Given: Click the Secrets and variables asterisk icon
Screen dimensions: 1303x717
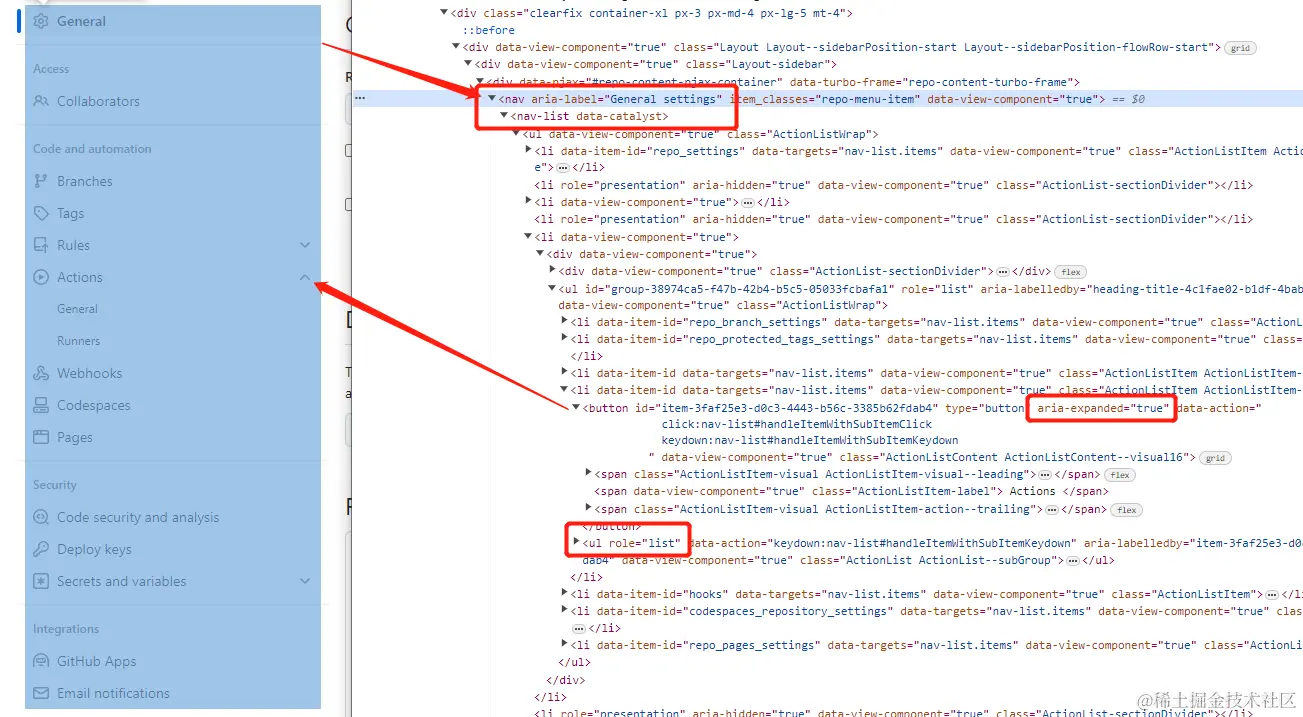Looking at the screenshot, I should pos(41,581).
